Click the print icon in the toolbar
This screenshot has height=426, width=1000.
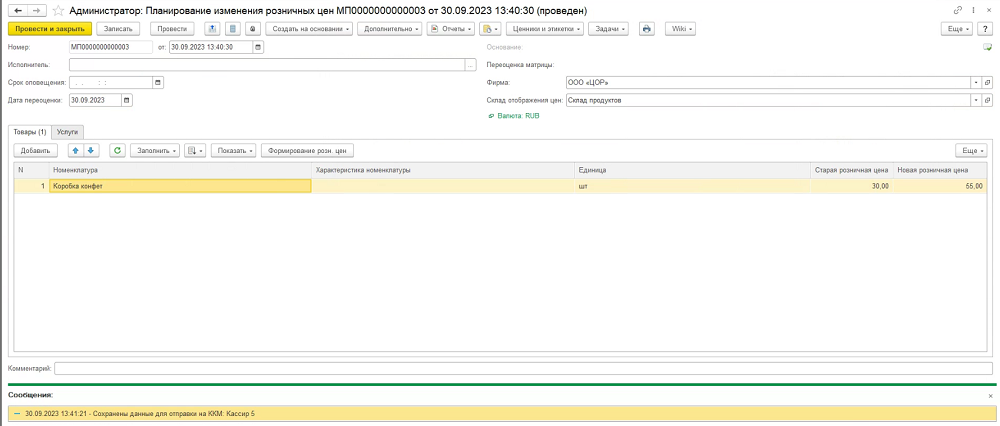646,29
